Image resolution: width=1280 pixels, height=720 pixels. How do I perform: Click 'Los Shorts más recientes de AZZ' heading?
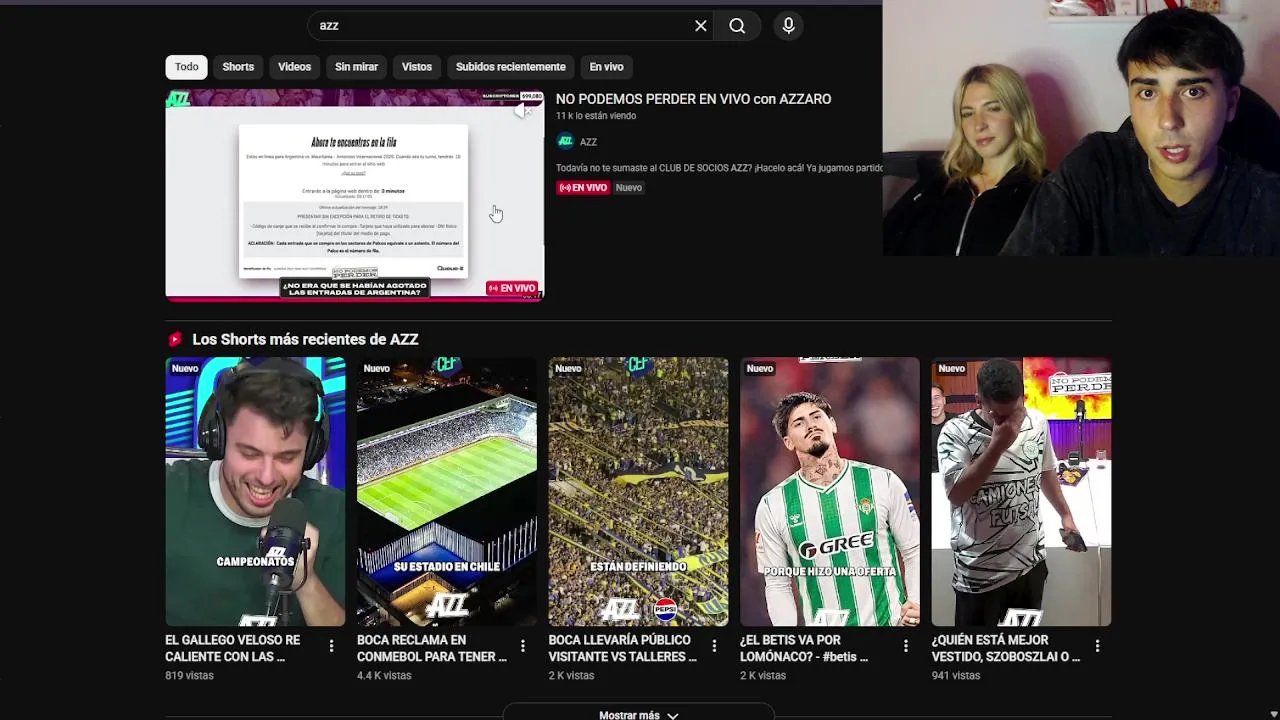(x=305, y=339)
